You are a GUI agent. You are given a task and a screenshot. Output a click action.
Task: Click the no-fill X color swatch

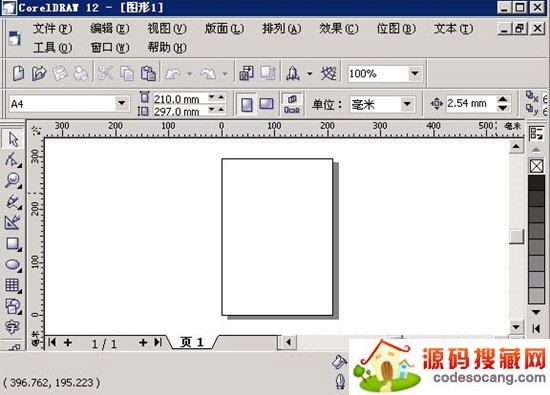point(536,166)
